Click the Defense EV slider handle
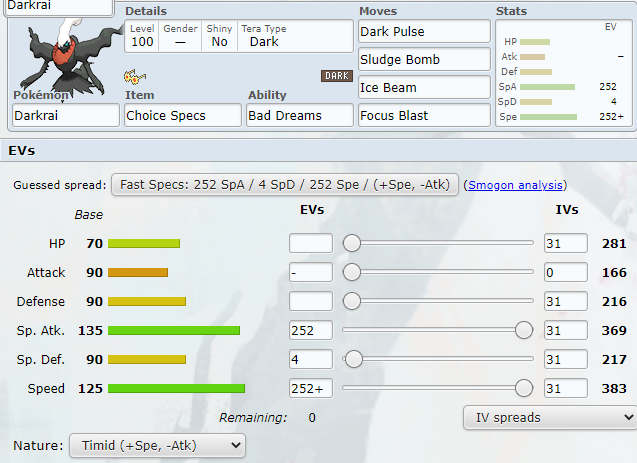 (x=352, y=301)
